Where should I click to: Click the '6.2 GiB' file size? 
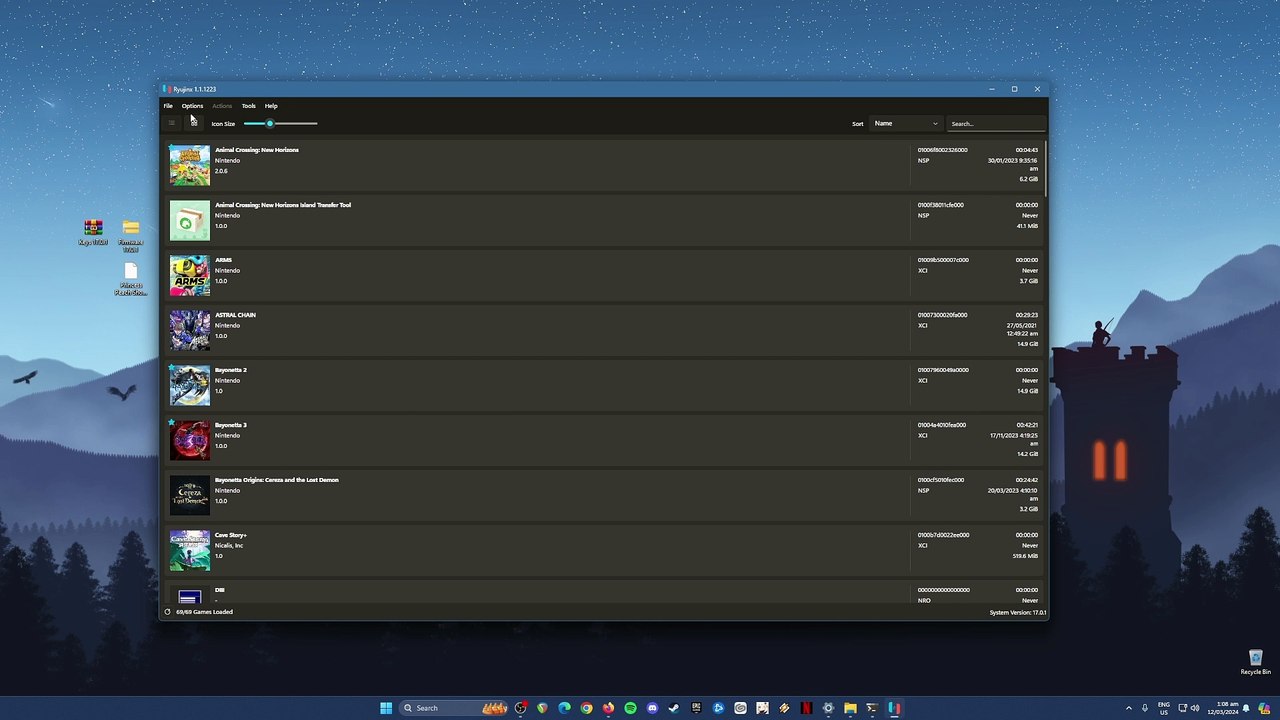click(1028, 179)
